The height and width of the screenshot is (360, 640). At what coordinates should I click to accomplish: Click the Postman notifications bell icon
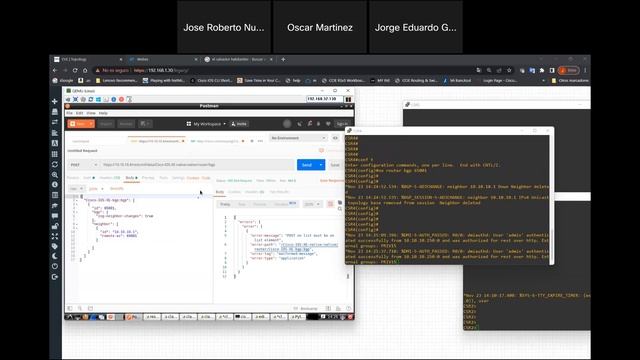click(319, 124)
